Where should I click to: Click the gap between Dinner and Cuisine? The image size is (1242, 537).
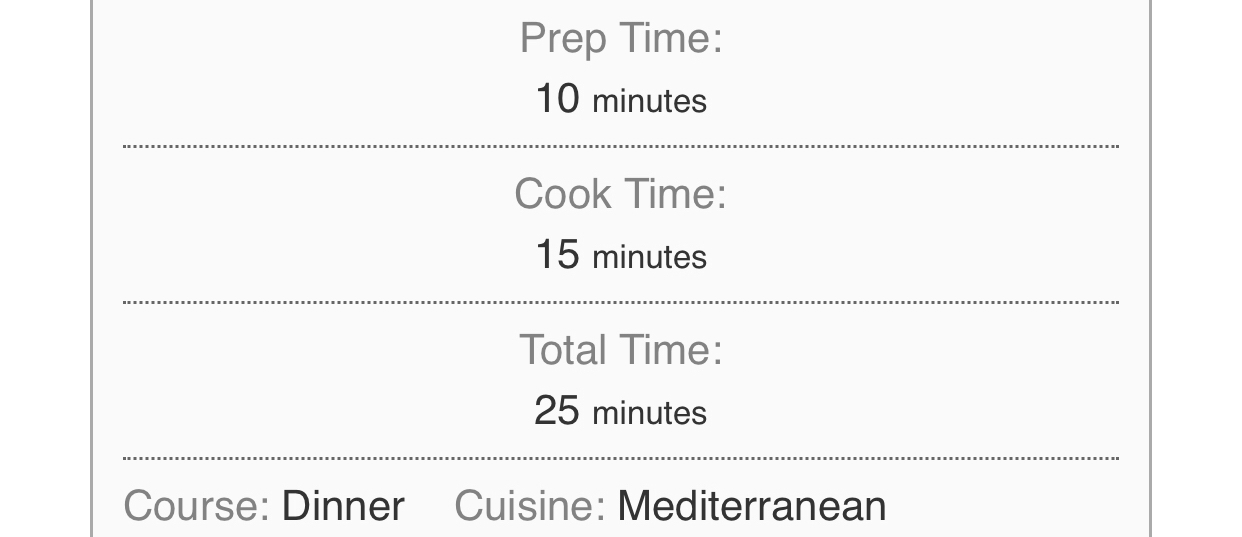click(x=429, y=506)
